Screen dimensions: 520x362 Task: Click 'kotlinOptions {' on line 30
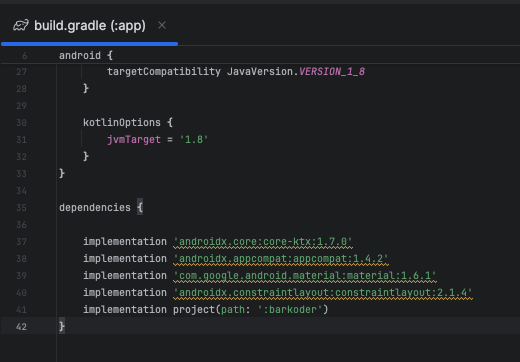(128, 123)
